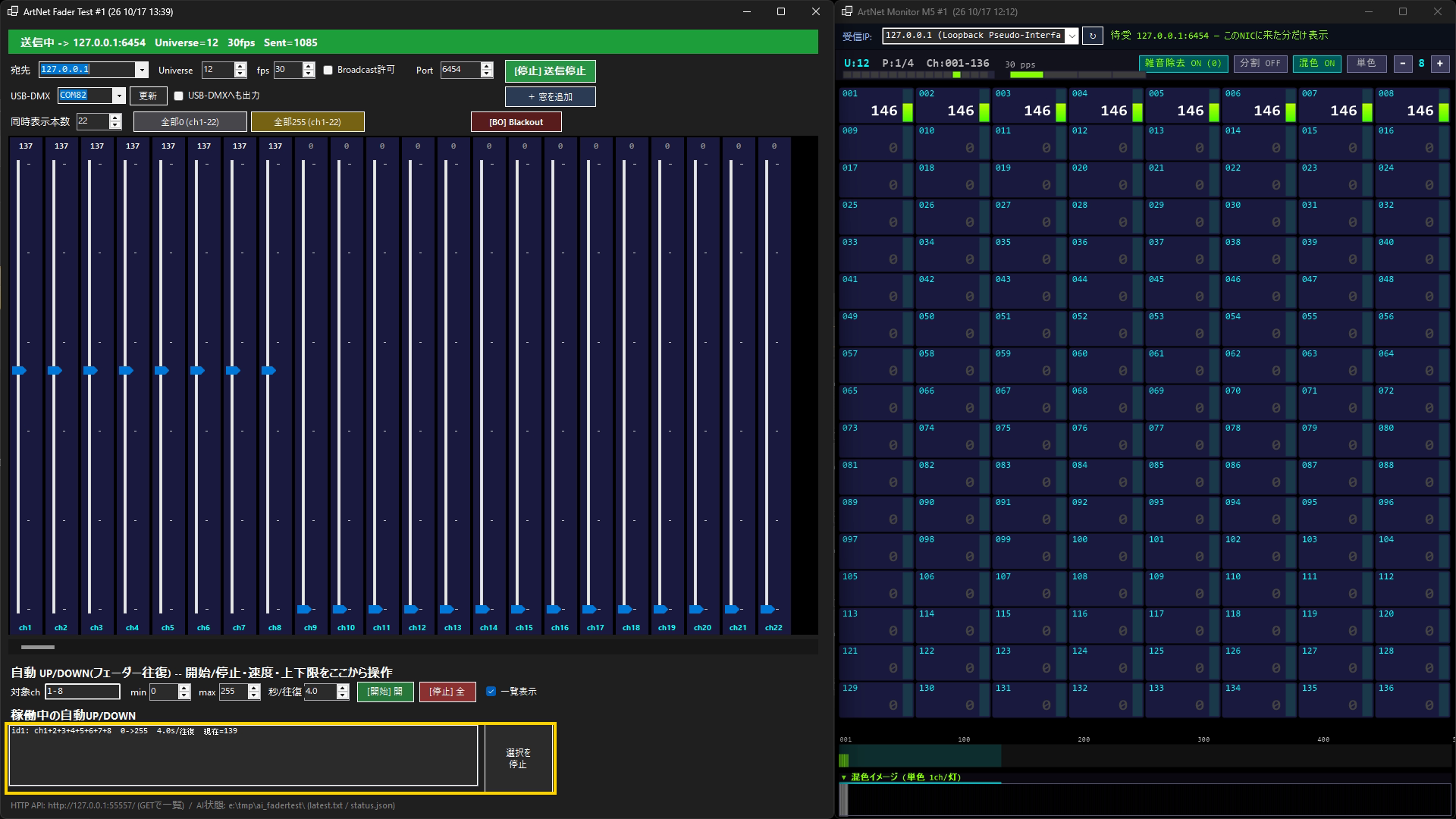Click the minus button in ArtNet Monitor
1456x819 pixels.
click(x=1403, y=64)
